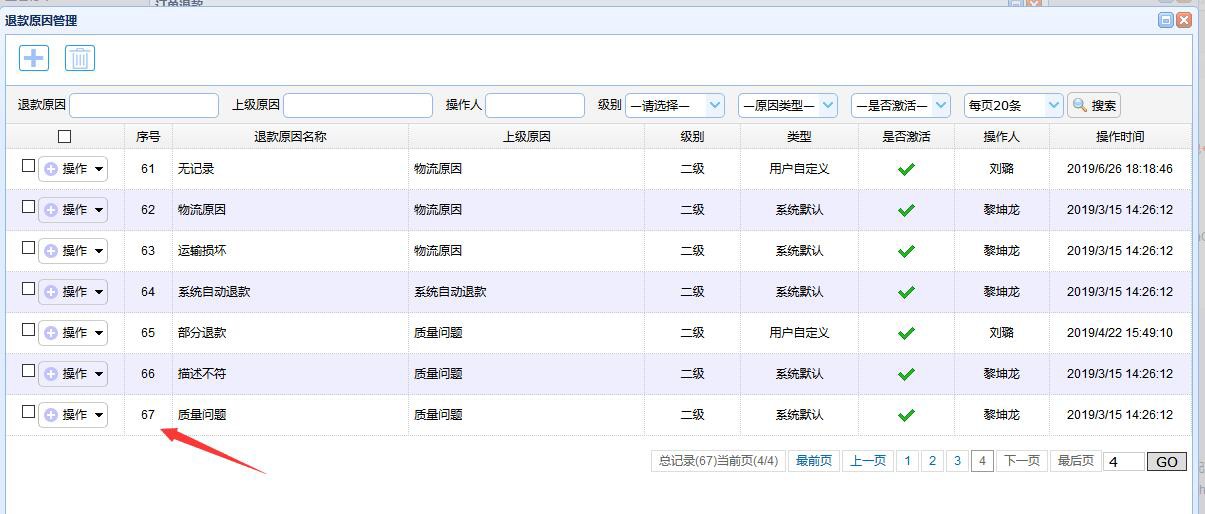1205x514 pixels.
Task: Open the 操作 dropdown for row 66
Action: tap(73, 374)
